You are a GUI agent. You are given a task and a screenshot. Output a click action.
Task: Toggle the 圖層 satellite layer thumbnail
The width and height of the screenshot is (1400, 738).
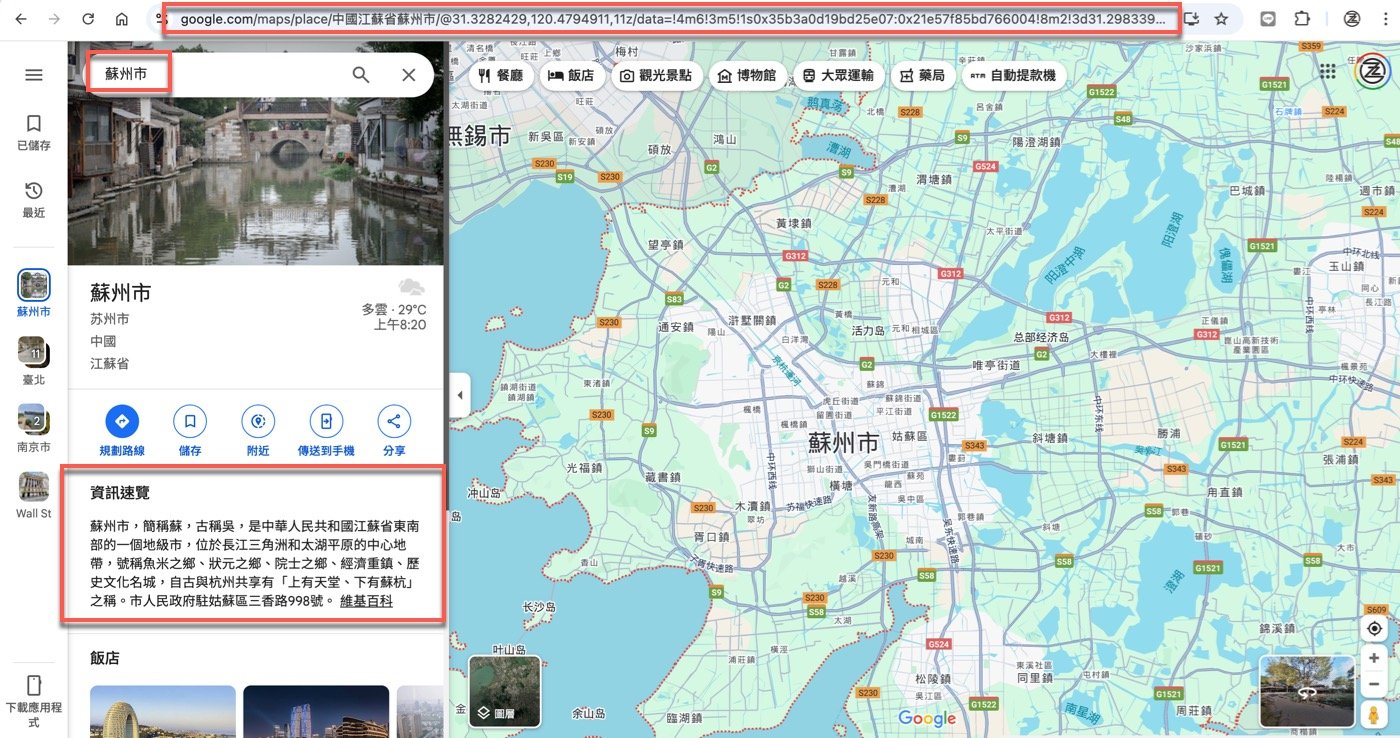coord(505,690)
